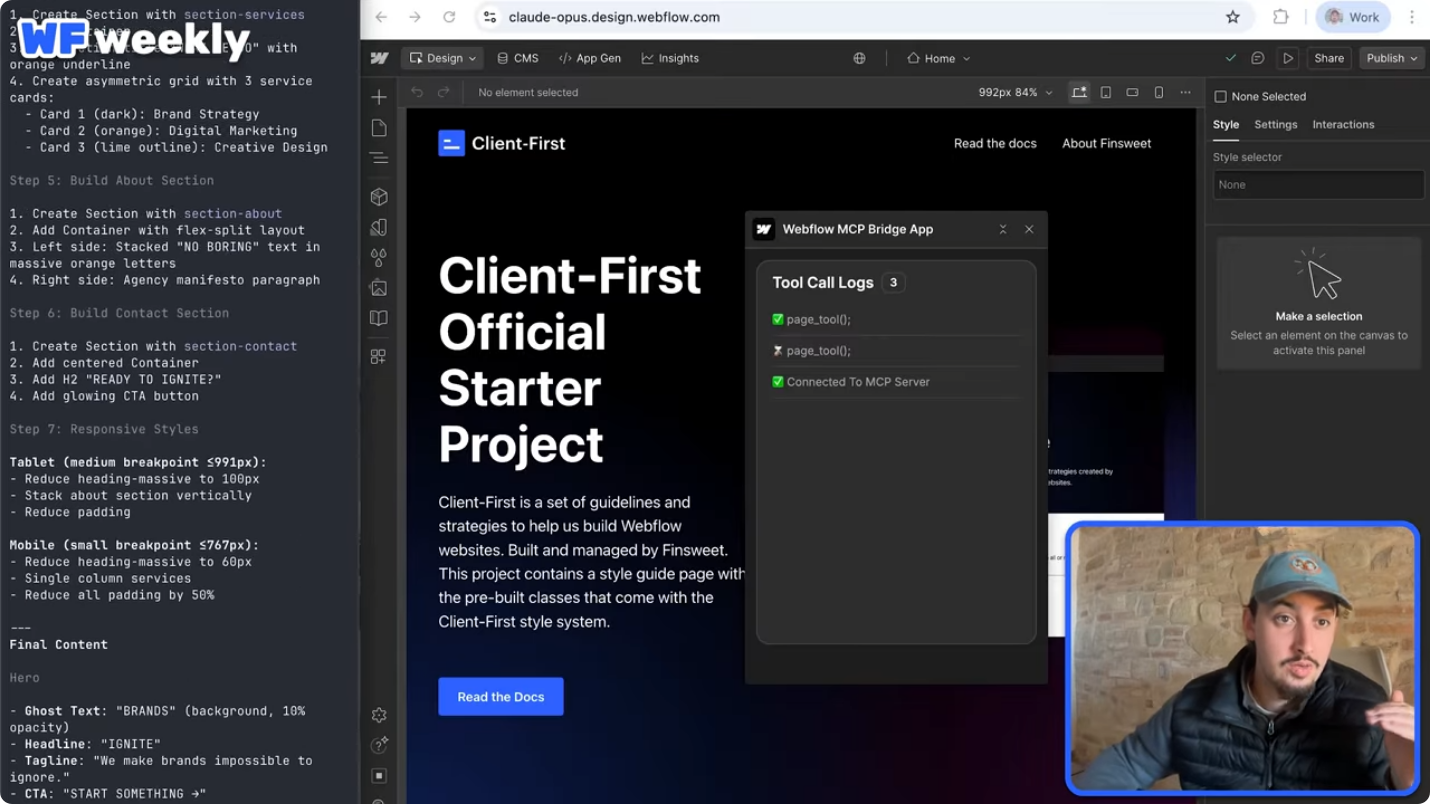The width and height of the screenshot is (1430, 804).
Task: Open the Variables panel icon
Action: tap(379, 227)
